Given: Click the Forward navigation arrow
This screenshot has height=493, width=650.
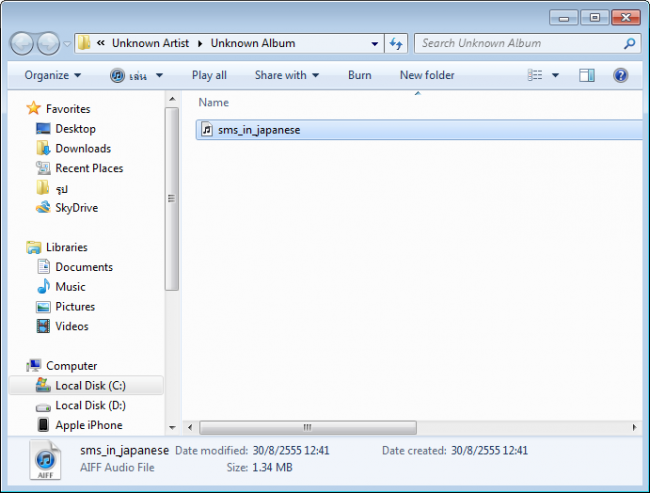Looking at the screenshot, I should pyautogui.click(x=49, y=43).
